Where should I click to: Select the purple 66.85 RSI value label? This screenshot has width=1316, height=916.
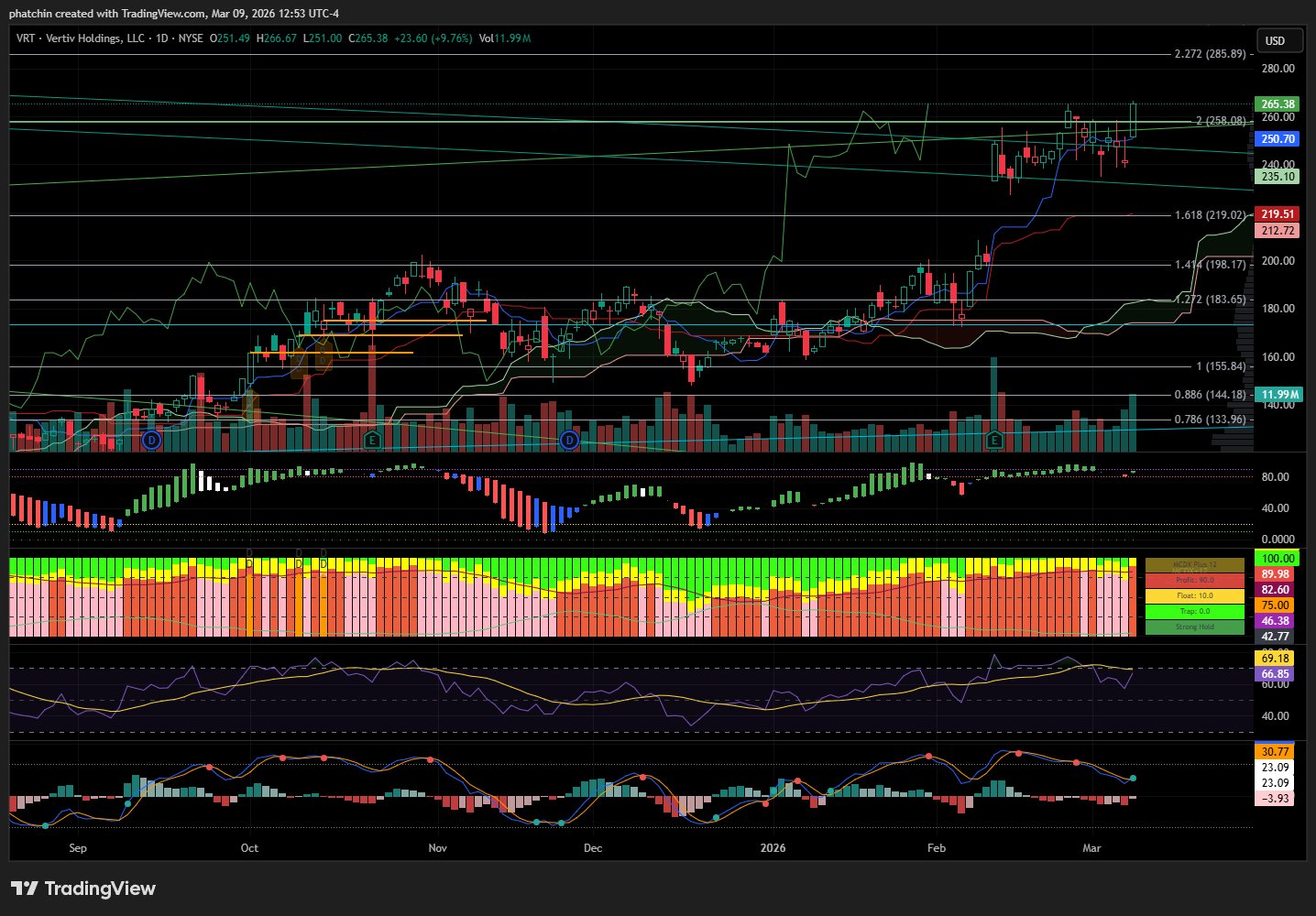[1275, 674]
